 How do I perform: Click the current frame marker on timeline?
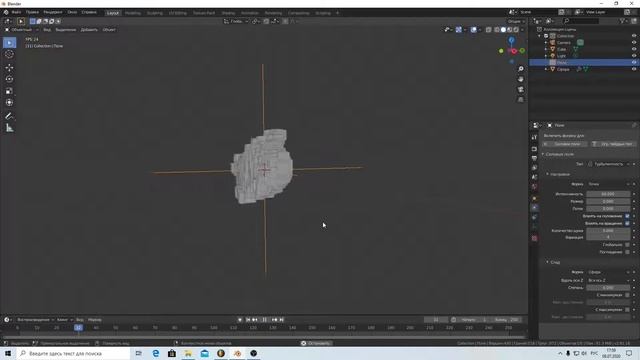[x=78, y=327]
